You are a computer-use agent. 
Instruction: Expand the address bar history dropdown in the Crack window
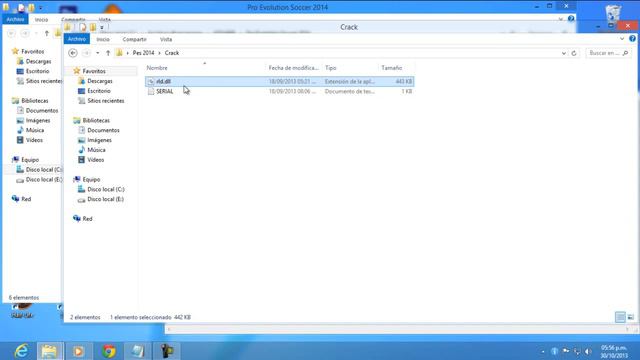[x=564, y=53]
